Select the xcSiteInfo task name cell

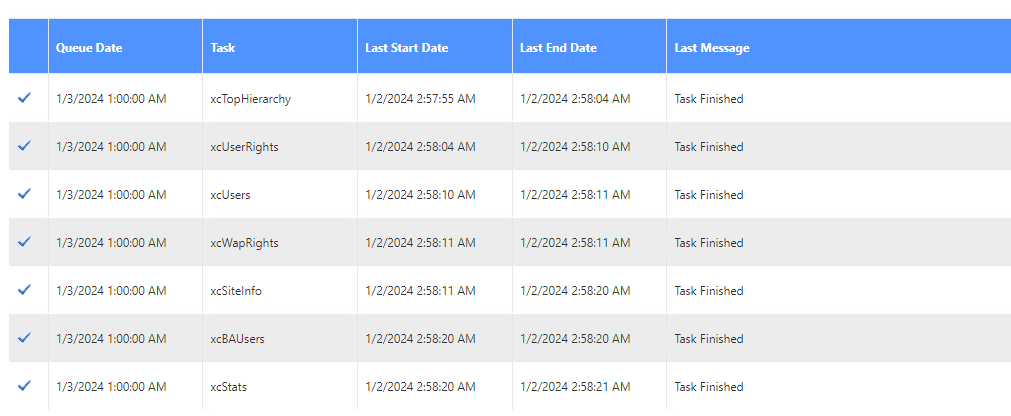tap(236, 291)
